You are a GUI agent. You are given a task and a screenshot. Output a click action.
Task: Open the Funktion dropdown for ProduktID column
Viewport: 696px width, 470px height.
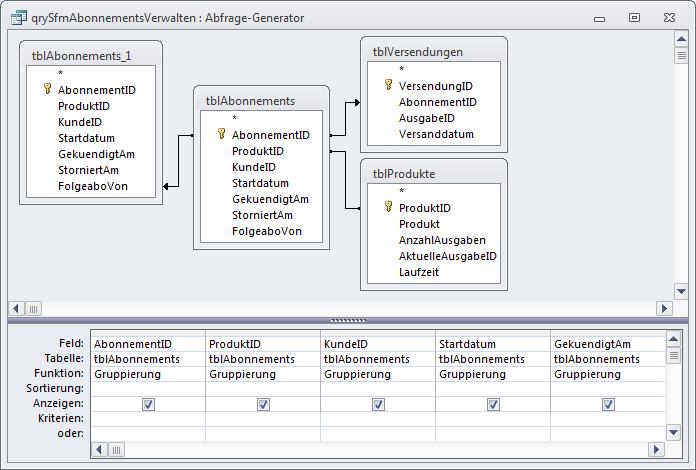262,374
